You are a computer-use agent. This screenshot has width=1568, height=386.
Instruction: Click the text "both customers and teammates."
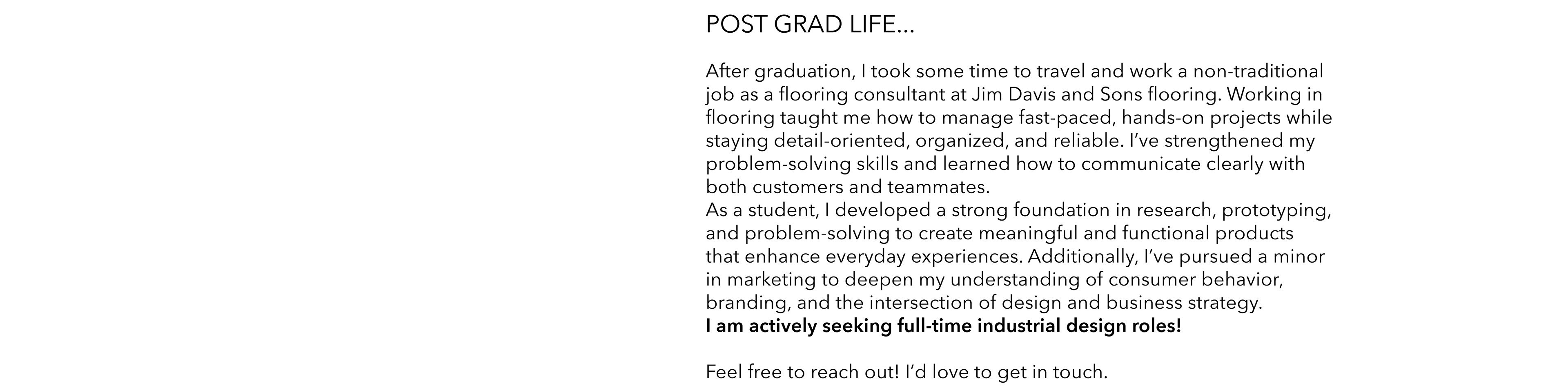point(847,187)
